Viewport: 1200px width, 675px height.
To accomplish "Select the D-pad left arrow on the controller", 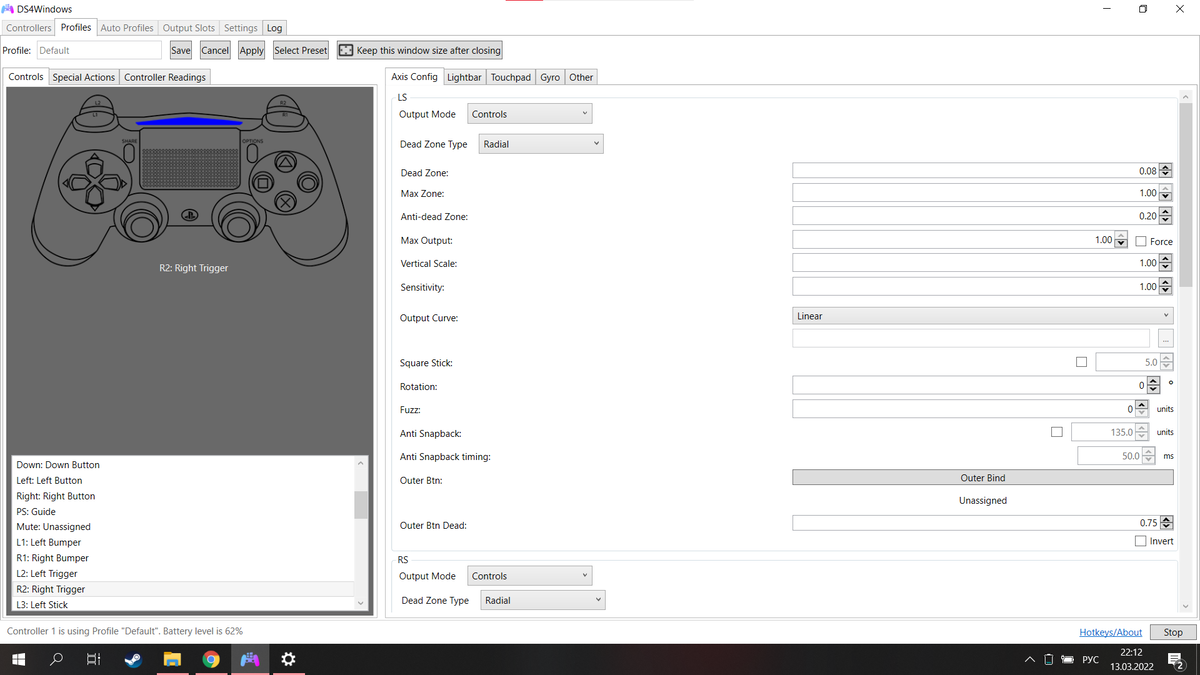I will coord(75,183).
